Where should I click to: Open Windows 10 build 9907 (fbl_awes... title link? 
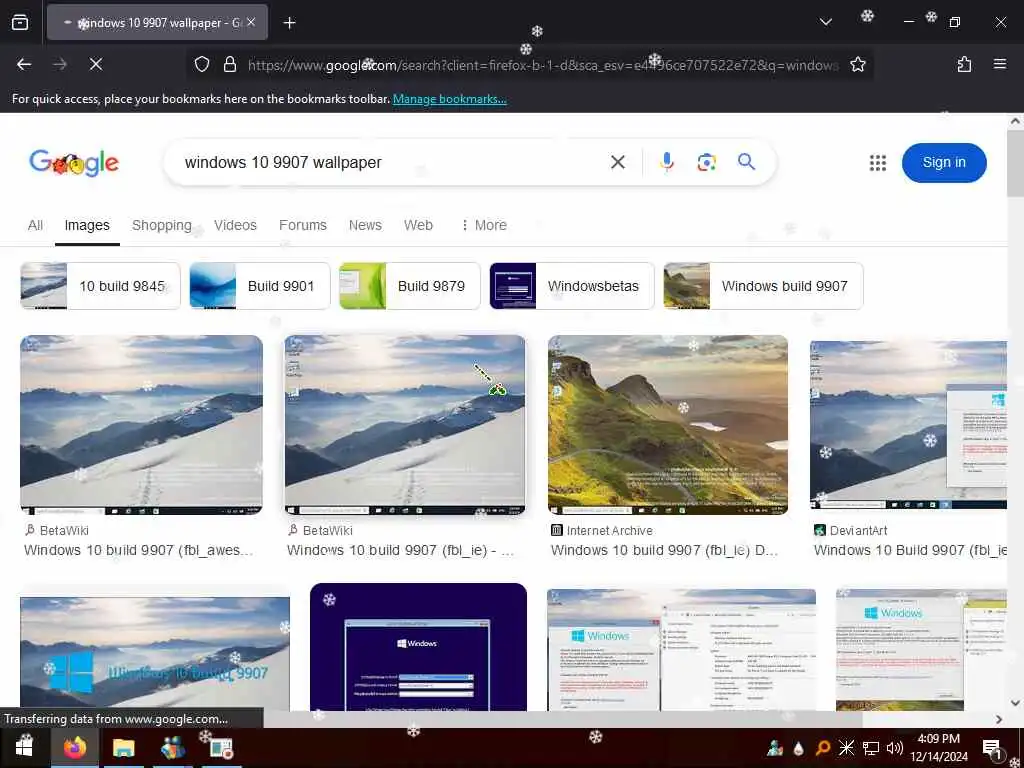point(138,551)
